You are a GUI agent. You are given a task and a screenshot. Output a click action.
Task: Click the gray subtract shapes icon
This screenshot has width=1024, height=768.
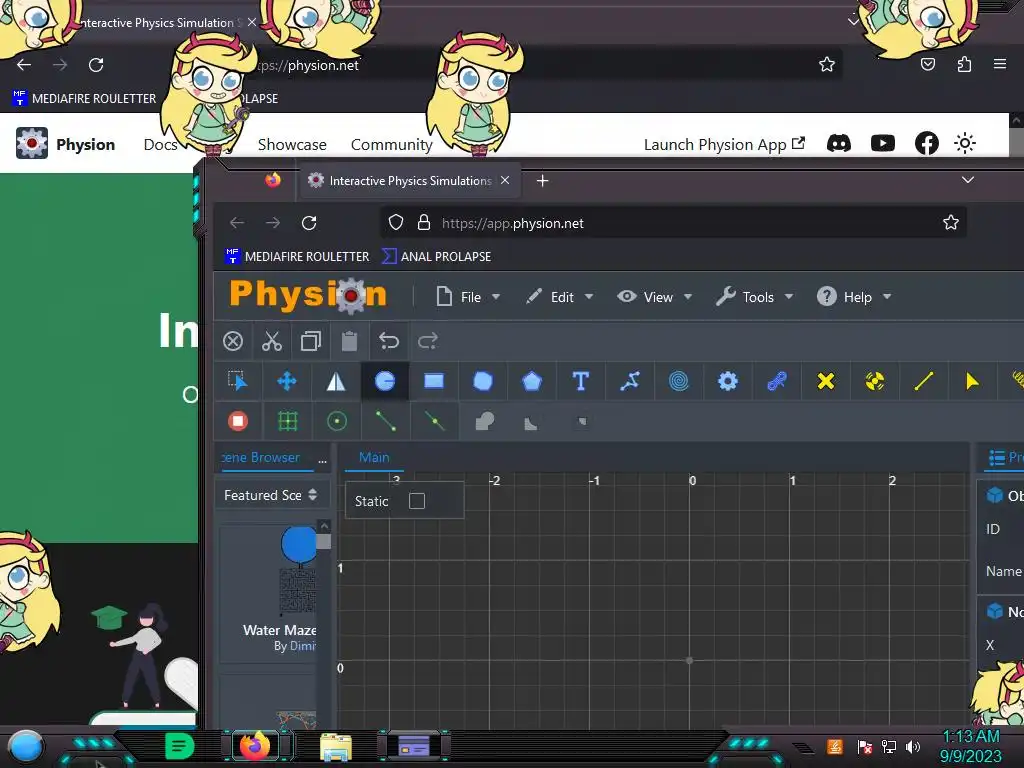click(531, 423)
